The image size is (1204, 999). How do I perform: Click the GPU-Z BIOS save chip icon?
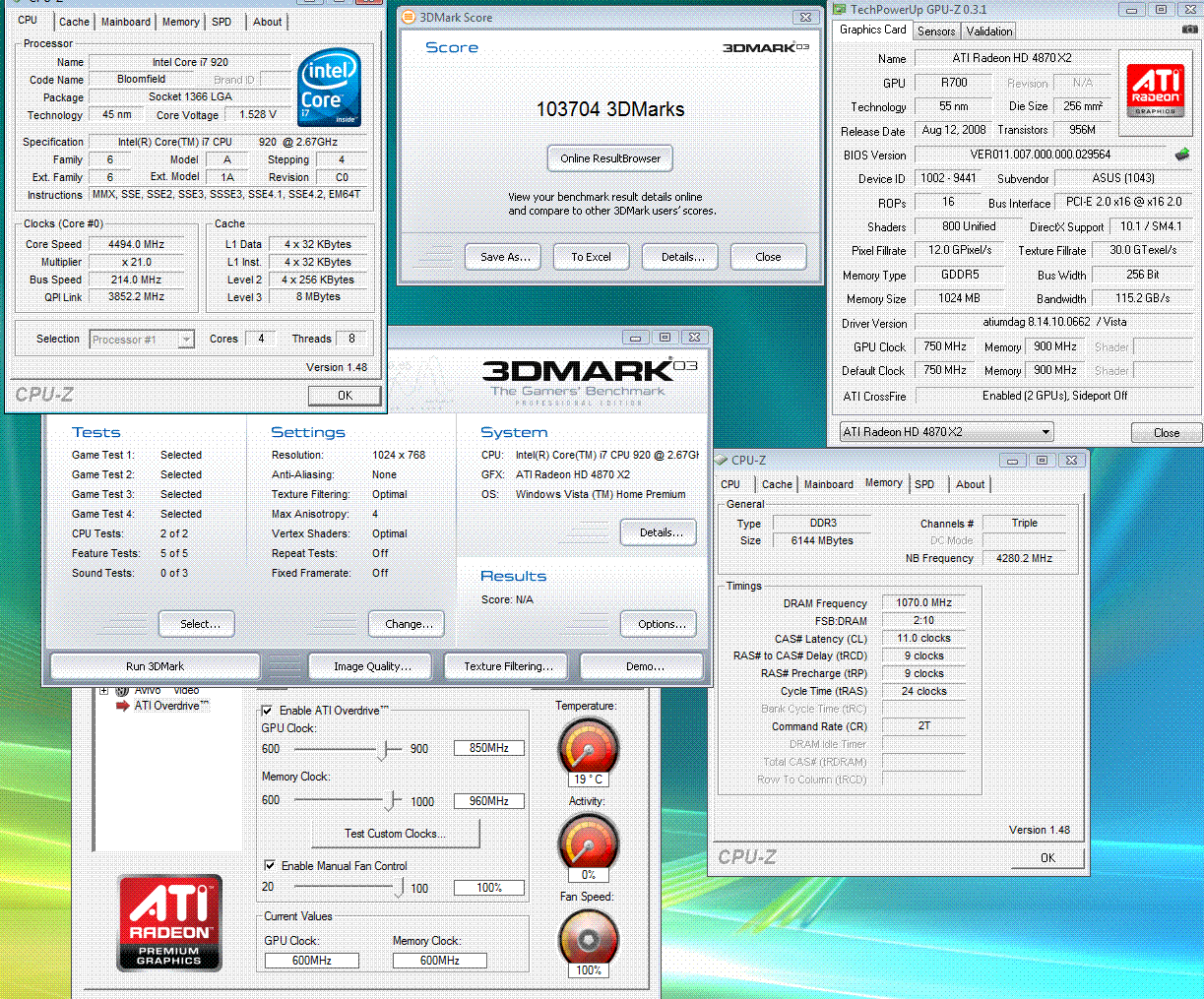point(1182,155)
